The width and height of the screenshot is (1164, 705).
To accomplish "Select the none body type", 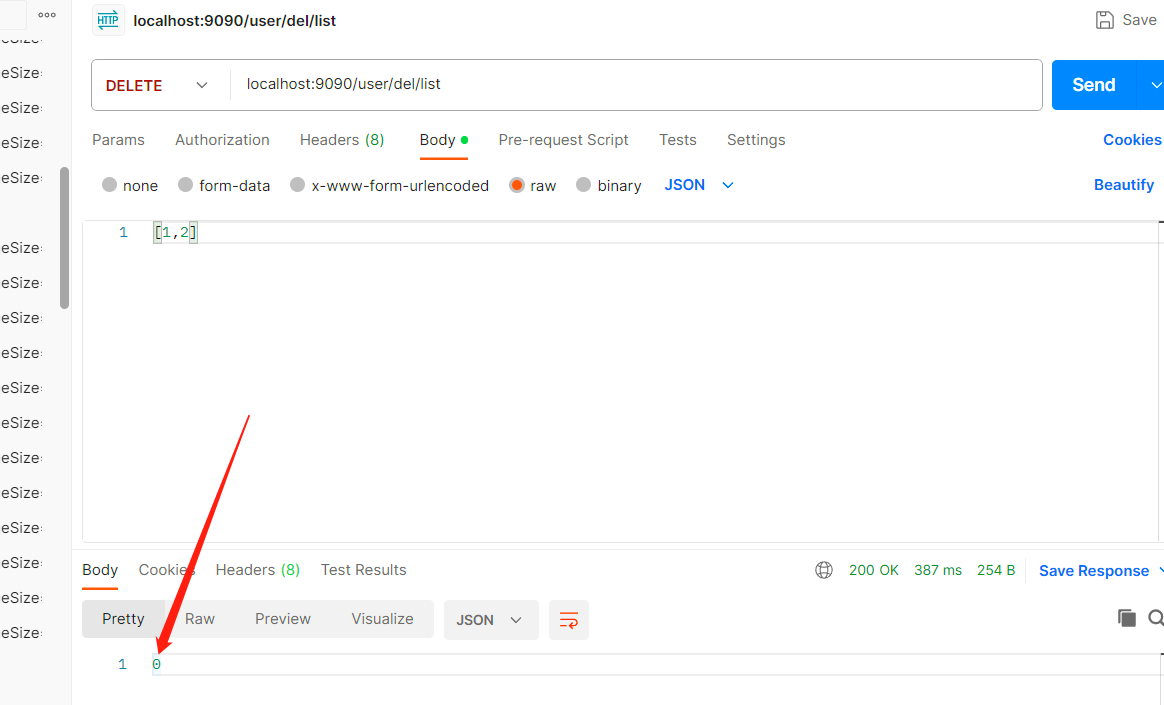I will [130, 185].
